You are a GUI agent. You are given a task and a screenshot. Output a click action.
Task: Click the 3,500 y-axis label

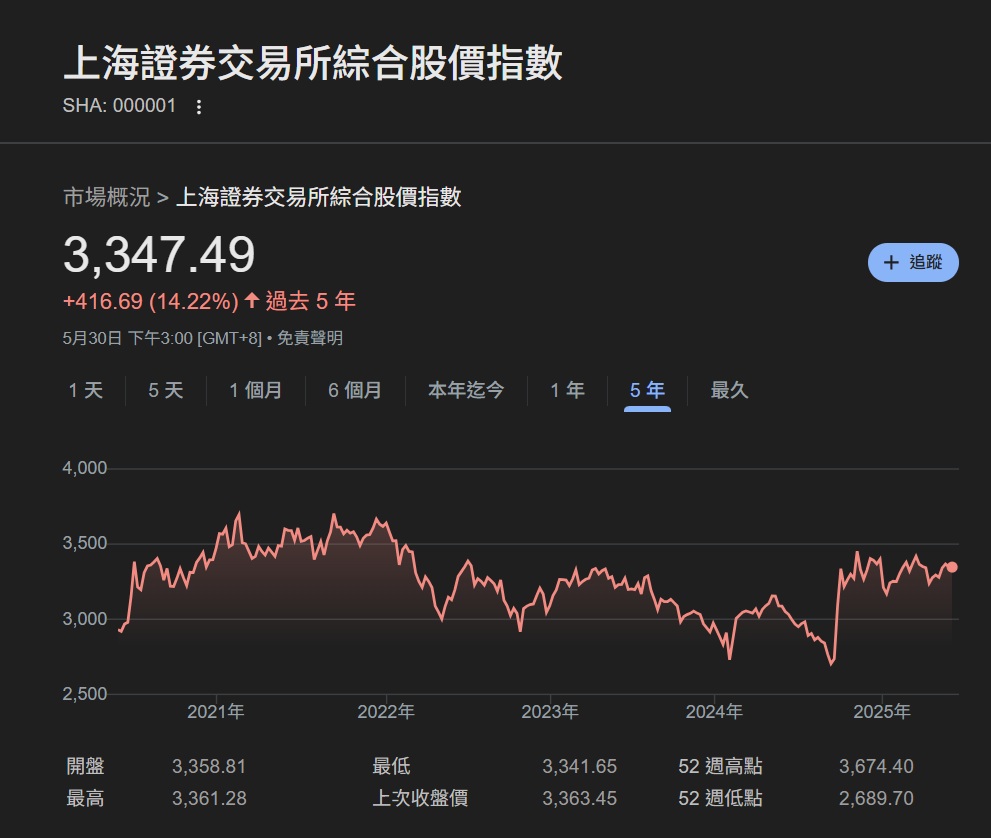85,543
